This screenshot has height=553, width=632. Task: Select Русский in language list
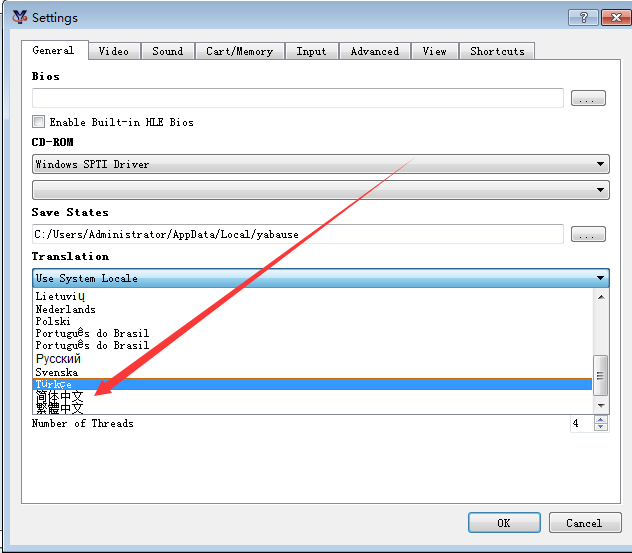click(312, 359)
